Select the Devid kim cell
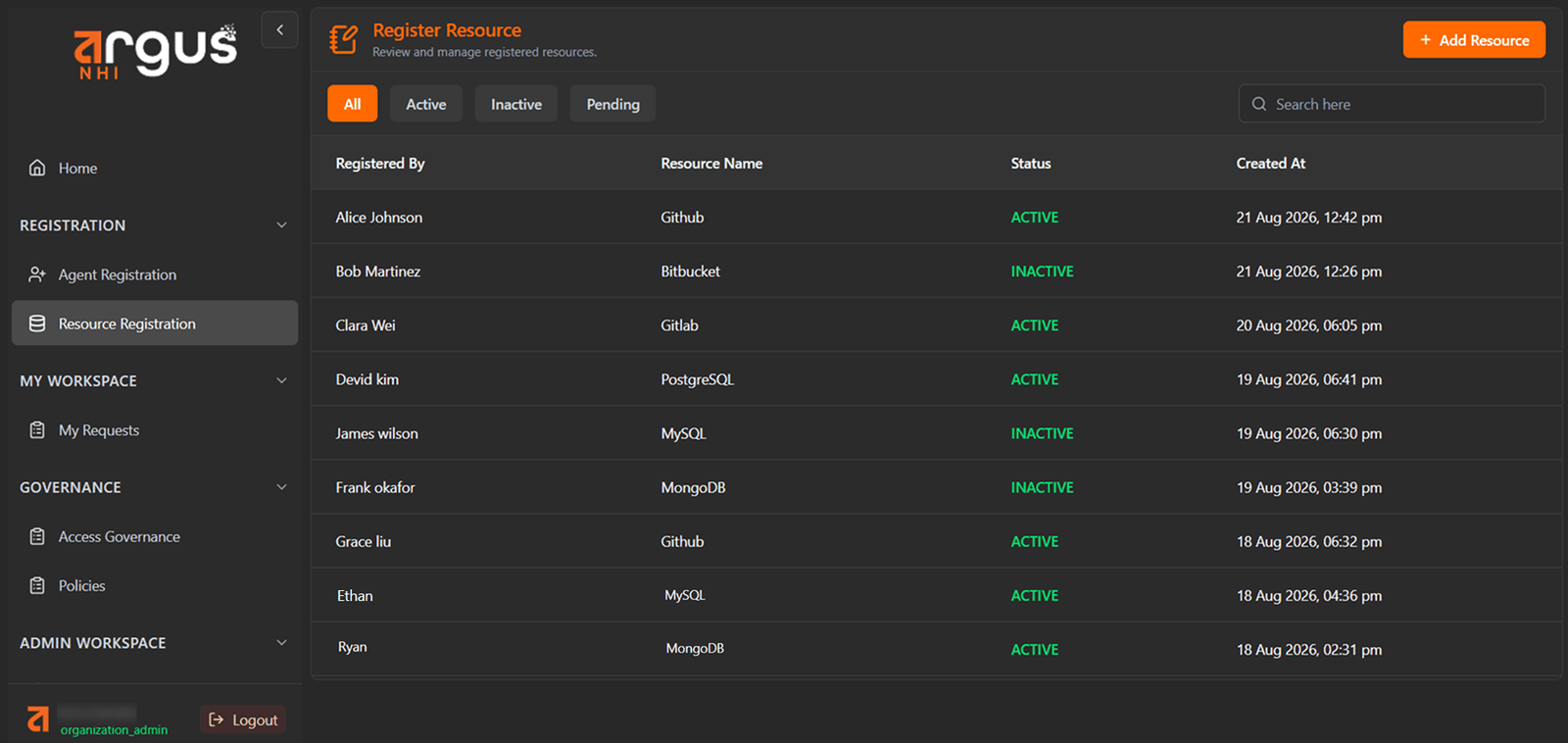Image resolution: width=1568 pixels, height=743 pixels. point(367,379)
